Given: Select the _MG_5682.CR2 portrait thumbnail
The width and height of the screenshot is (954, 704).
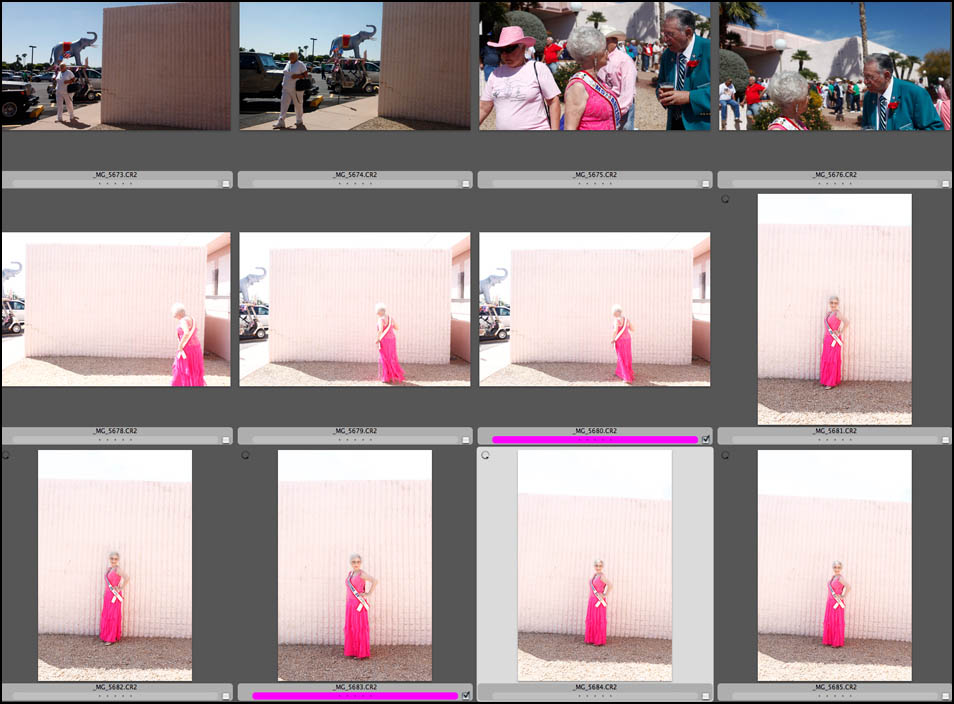Looking at the screenshot, I should 115,565.
